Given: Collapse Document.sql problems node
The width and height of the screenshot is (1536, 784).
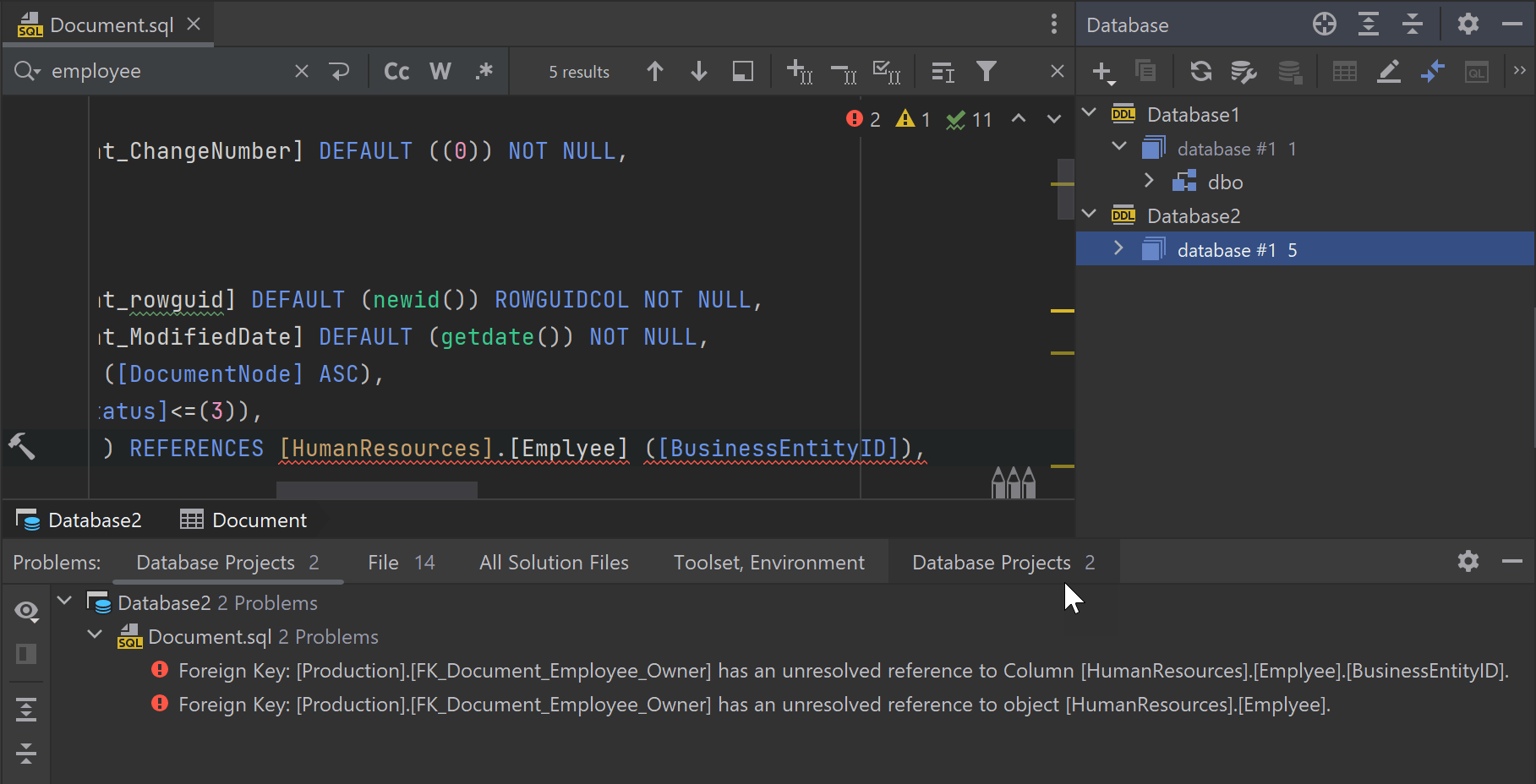Looking at the screenshot, I should [95, 635].
